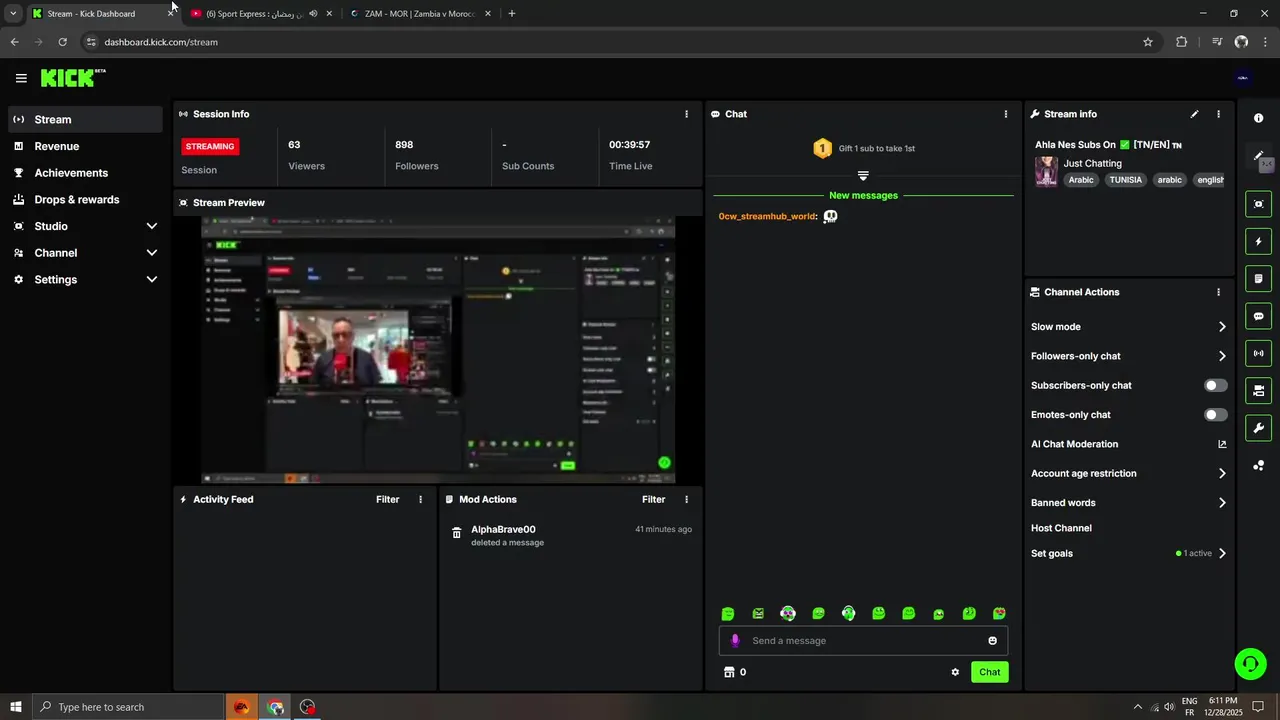The height and width of the screenshot is (720, 1280).
Task: Toggle Emotes-only chat switch
Action: 1216,415
